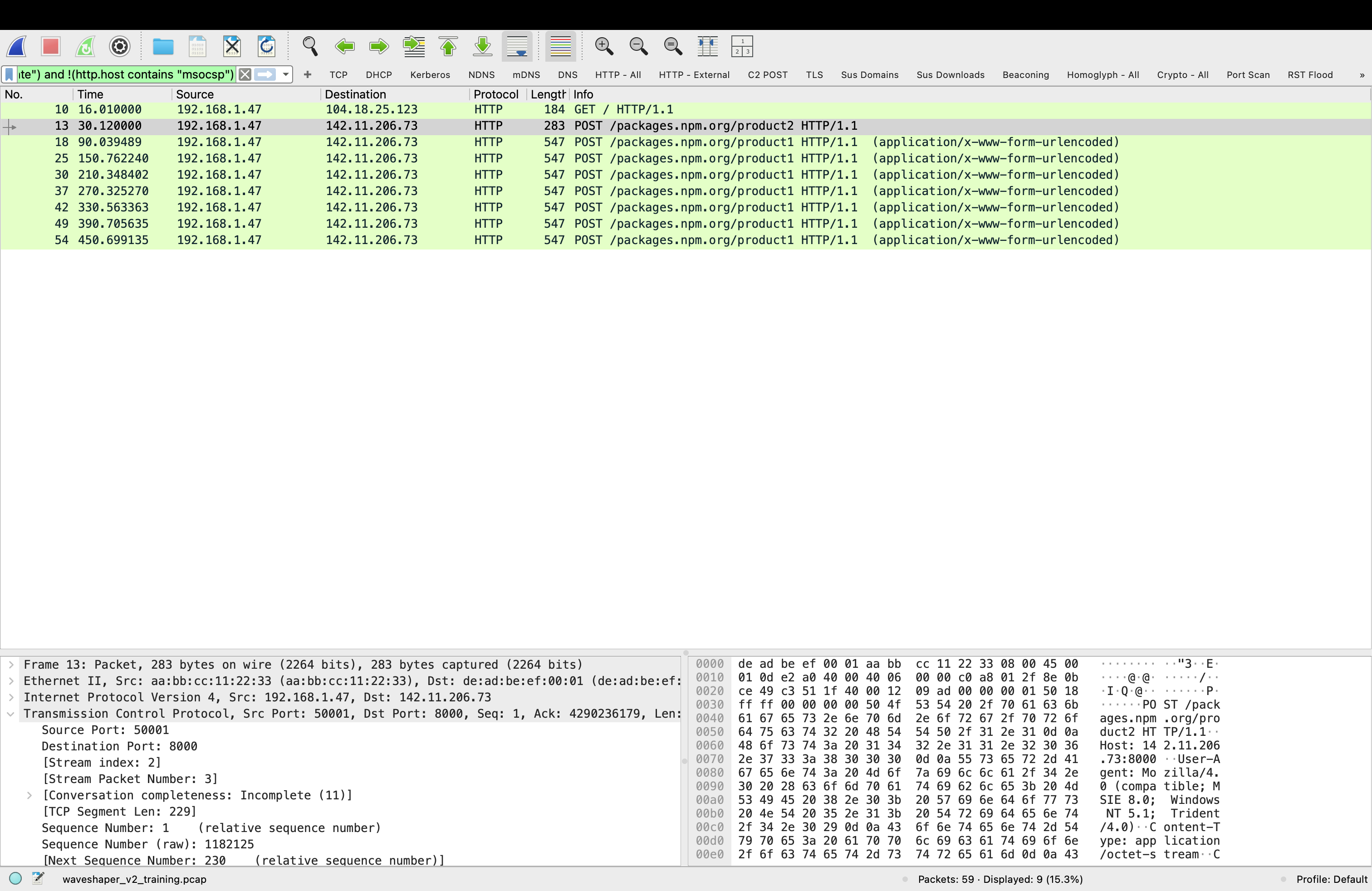Restart the current capture

click(85, 46)
